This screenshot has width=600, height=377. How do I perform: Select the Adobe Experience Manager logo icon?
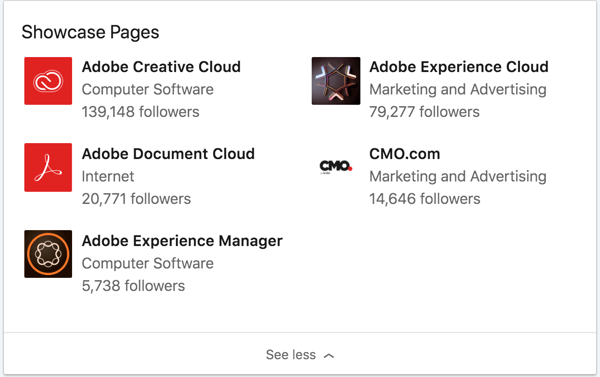pyautogui.click(x=48, y=254)
